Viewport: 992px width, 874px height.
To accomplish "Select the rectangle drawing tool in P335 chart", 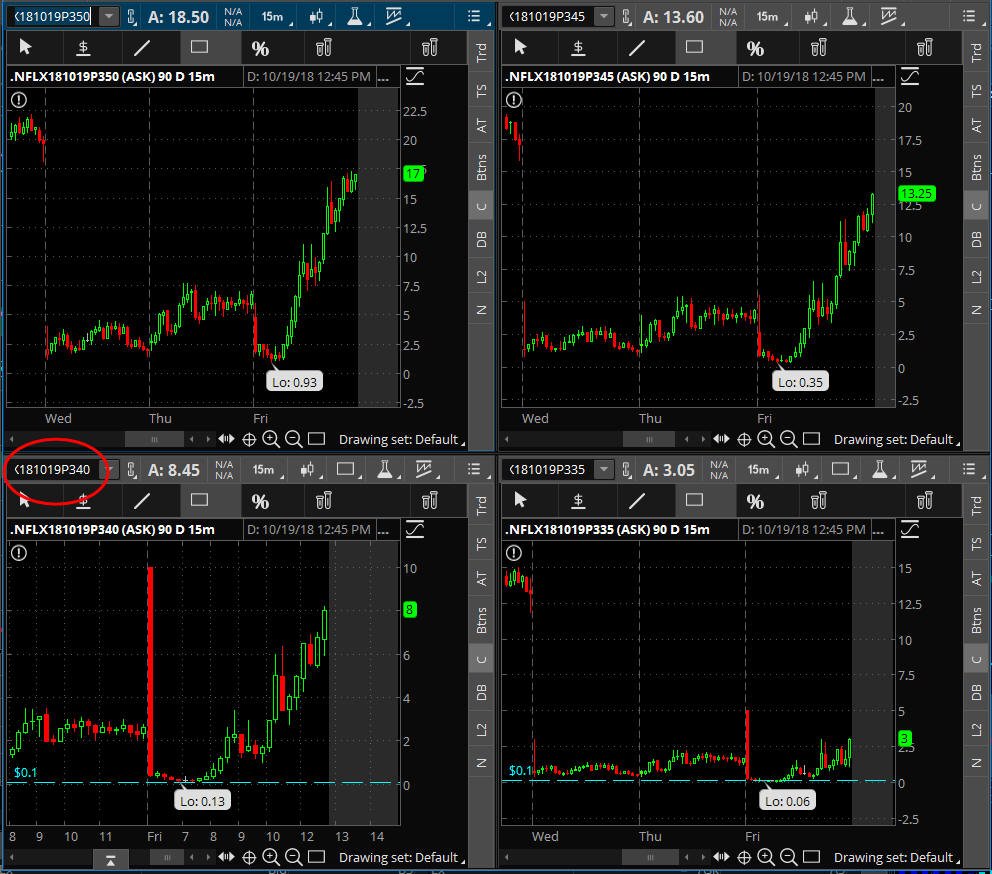I will pyautogui.click(x=694, y=500).
